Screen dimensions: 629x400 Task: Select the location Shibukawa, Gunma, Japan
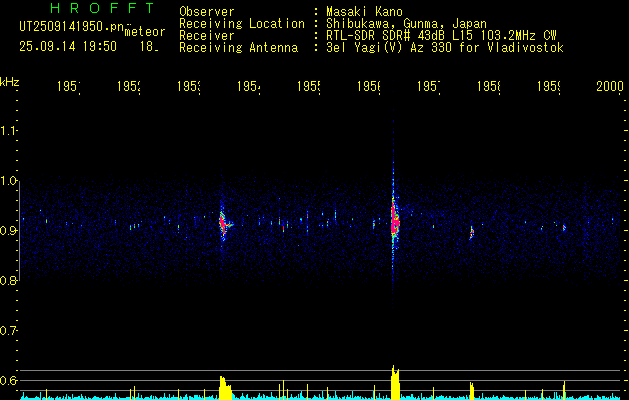click(406, 24)
